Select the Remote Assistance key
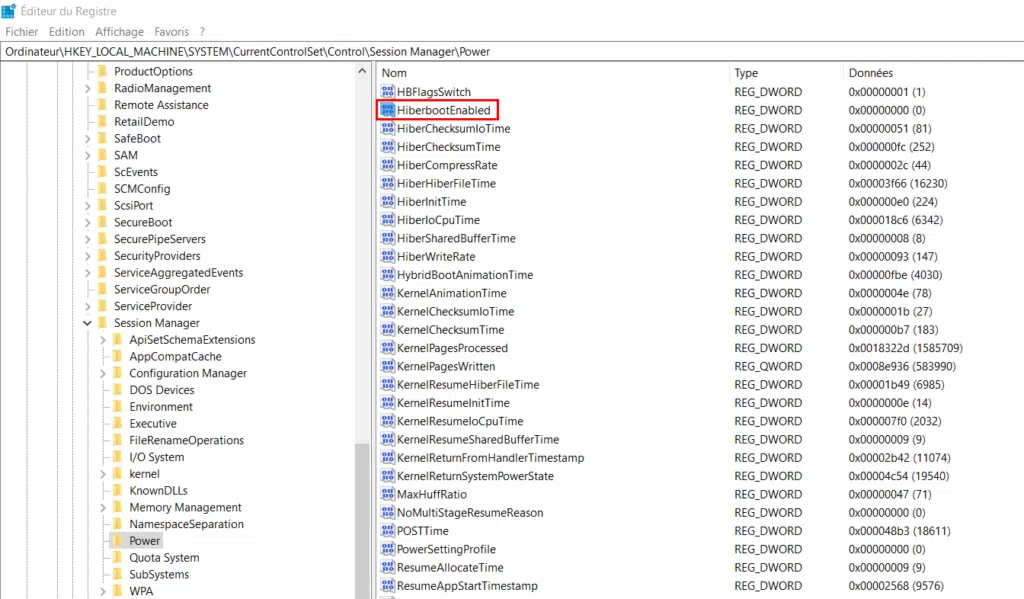The image size is (1024, 599). 161,105
